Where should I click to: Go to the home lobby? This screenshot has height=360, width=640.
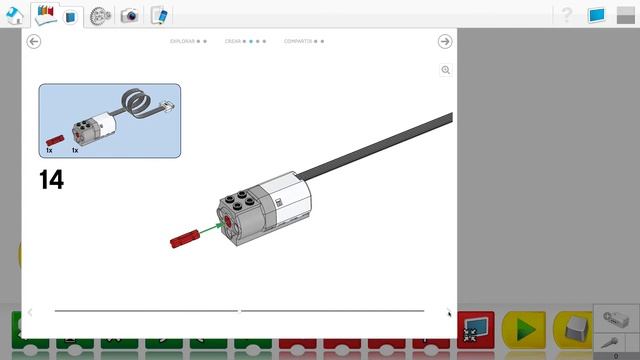(15, 16)
